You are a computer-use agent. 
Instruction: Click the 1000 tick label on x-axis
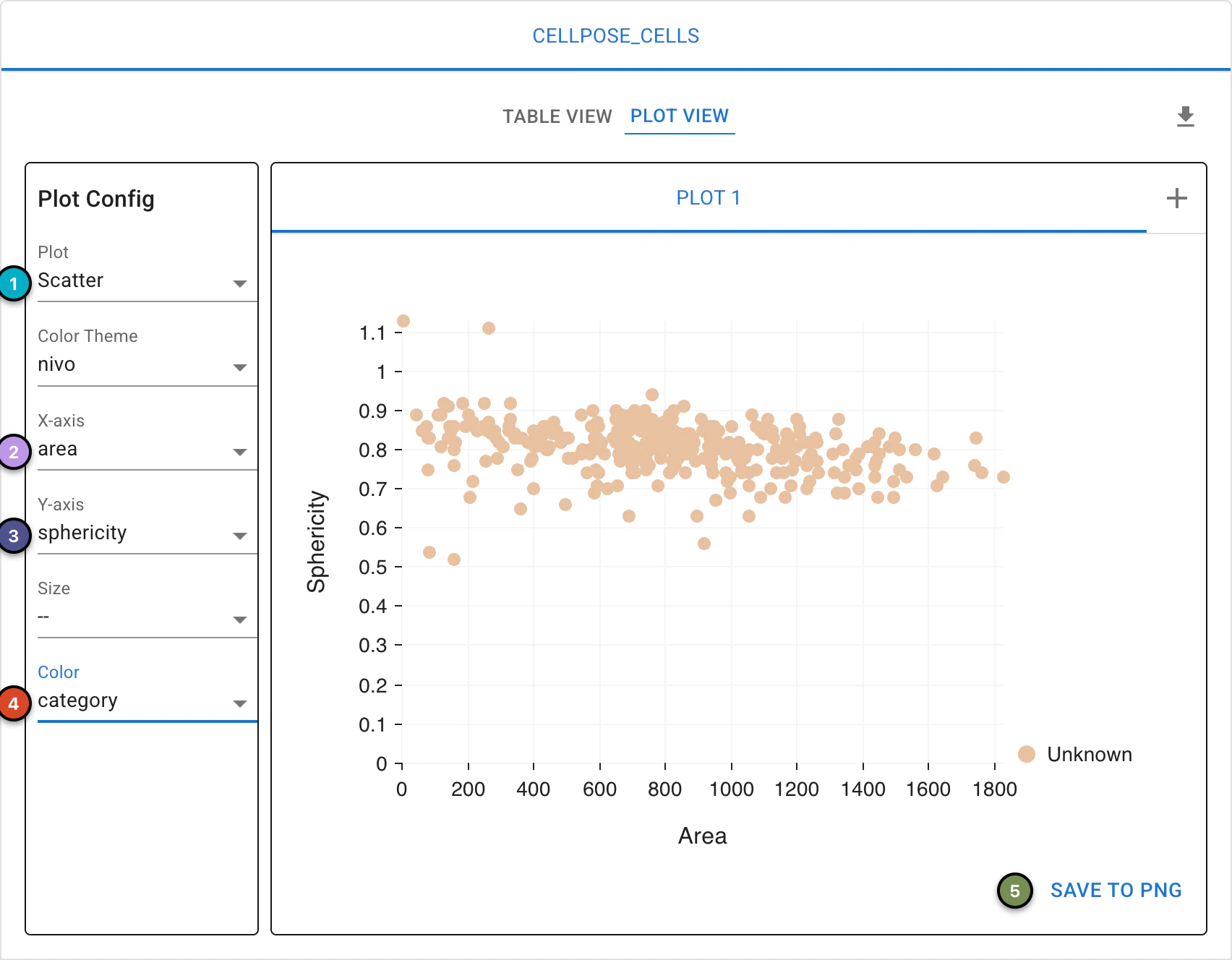pos(732,789)
